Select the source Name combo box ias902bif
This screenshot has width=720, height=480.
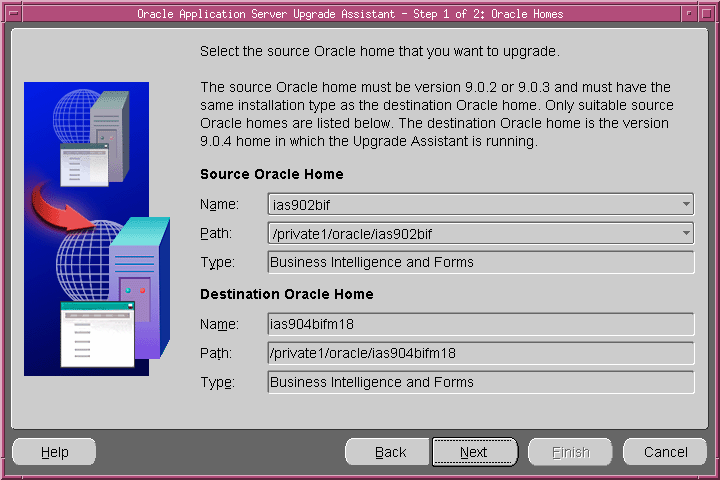point(481,204)
